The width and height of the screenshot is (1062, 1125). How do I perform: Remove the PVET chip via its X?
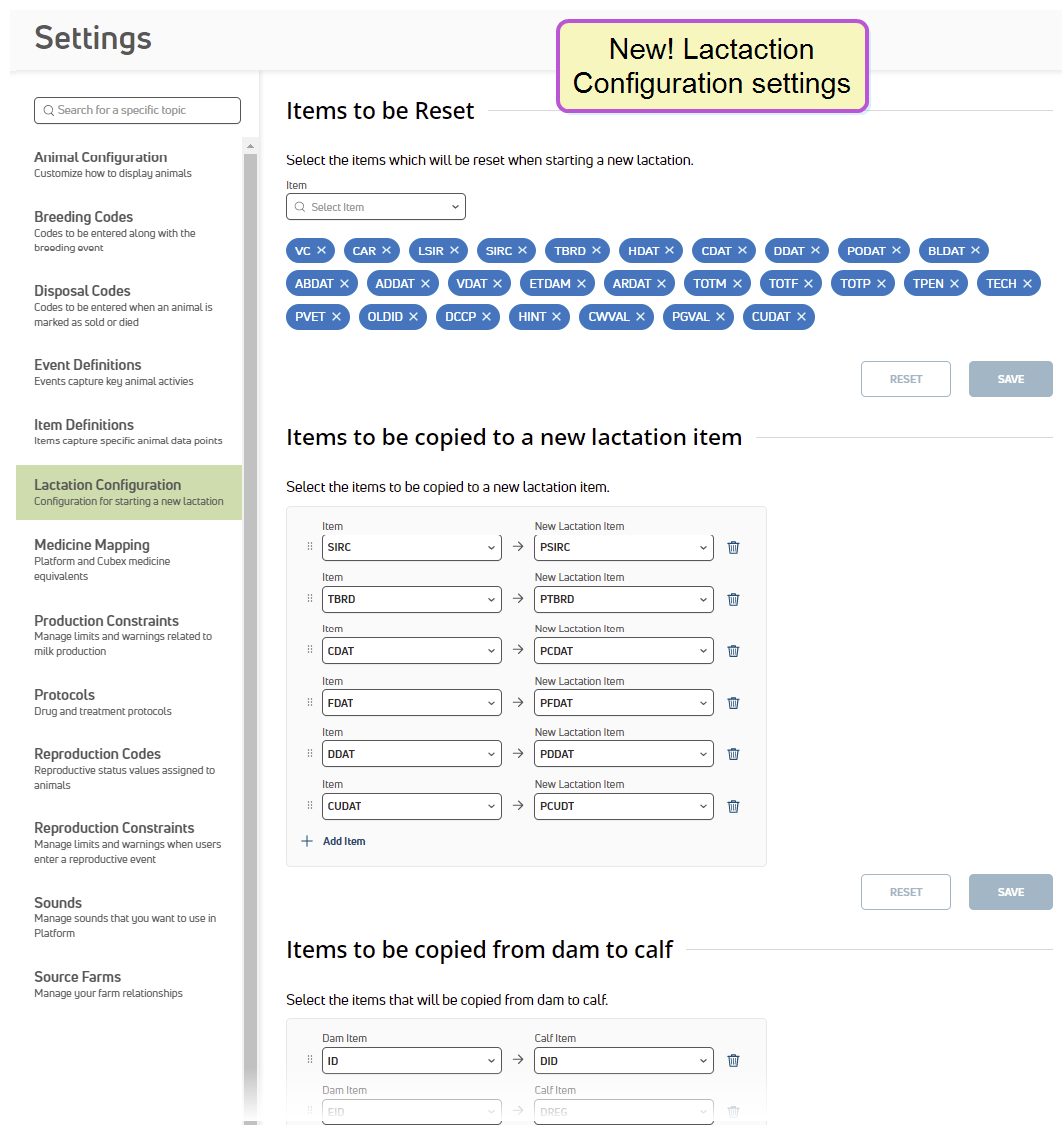point(336,316)
